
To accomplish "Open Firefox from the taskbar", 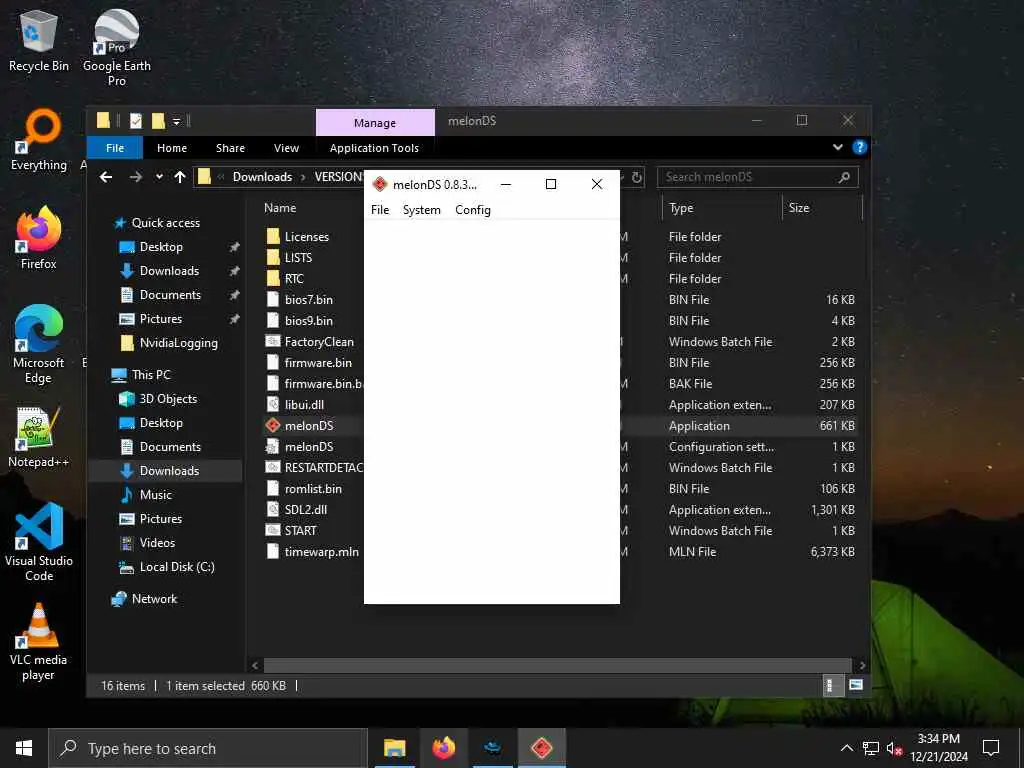I will (x=443, y=748).
